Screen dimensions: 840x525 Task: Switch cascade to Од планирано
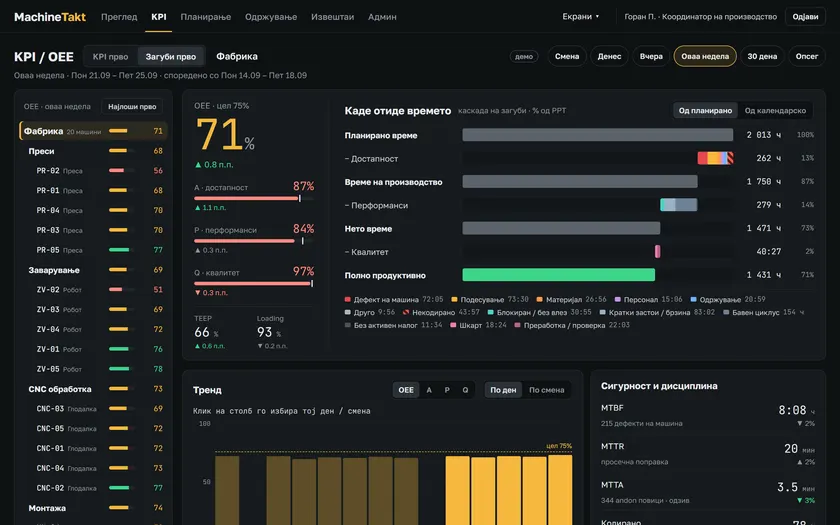705,110
